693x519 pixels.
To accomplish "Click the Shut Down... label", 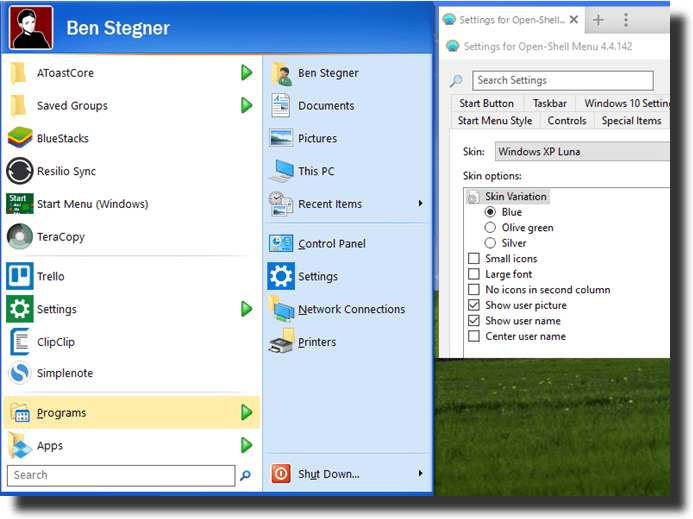I will tap(329, 474).
